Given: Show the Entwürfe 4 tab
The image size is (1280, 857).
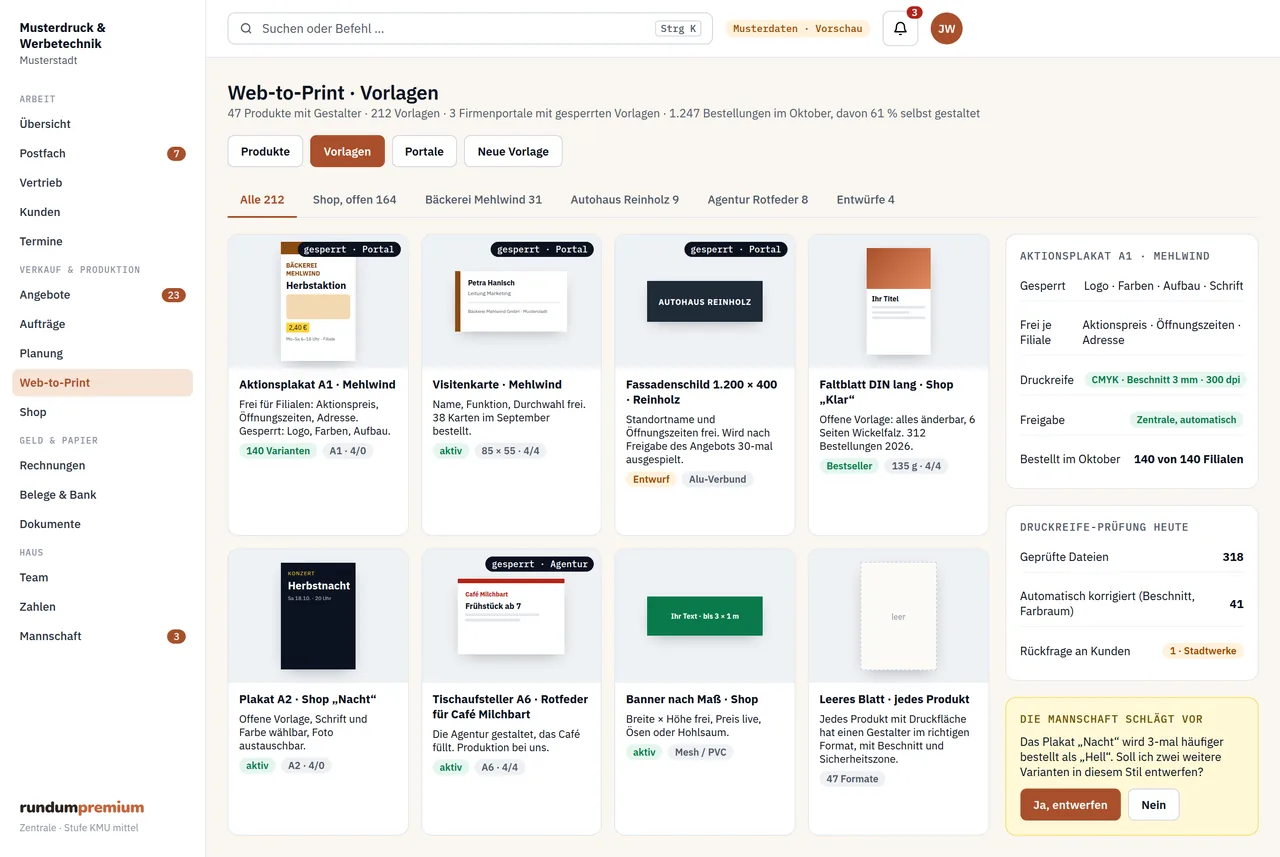Looking at the screenshot, I should click(x=866, y=200).
